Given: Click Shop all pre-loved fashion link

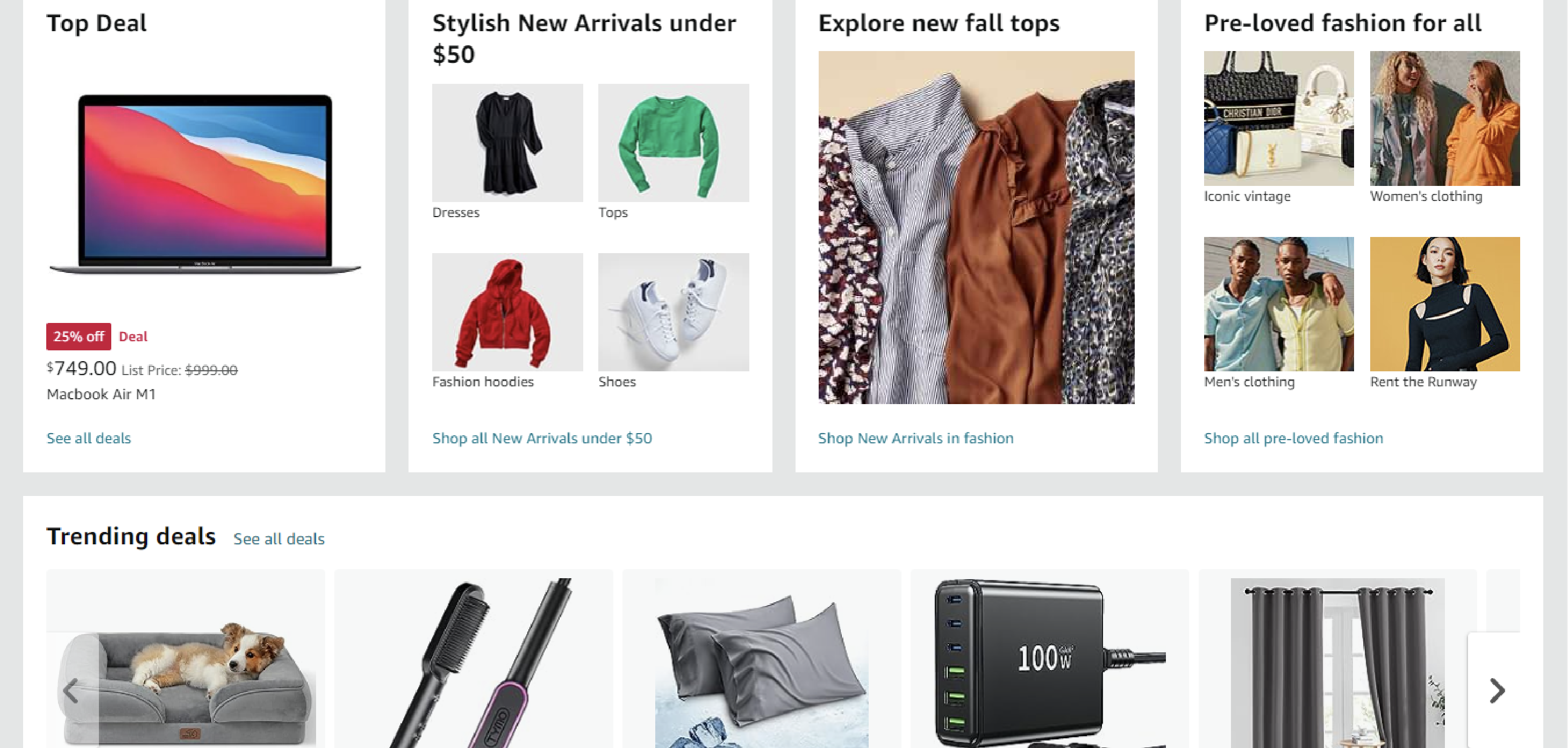Looking at the screenshot, I should pos(1293,438).
